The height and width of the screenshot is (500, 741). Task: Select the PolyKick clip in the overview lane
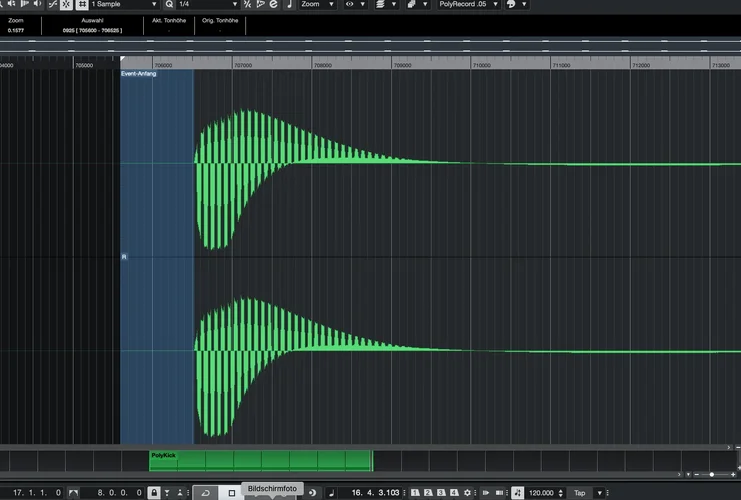click(x=261, y=461)
